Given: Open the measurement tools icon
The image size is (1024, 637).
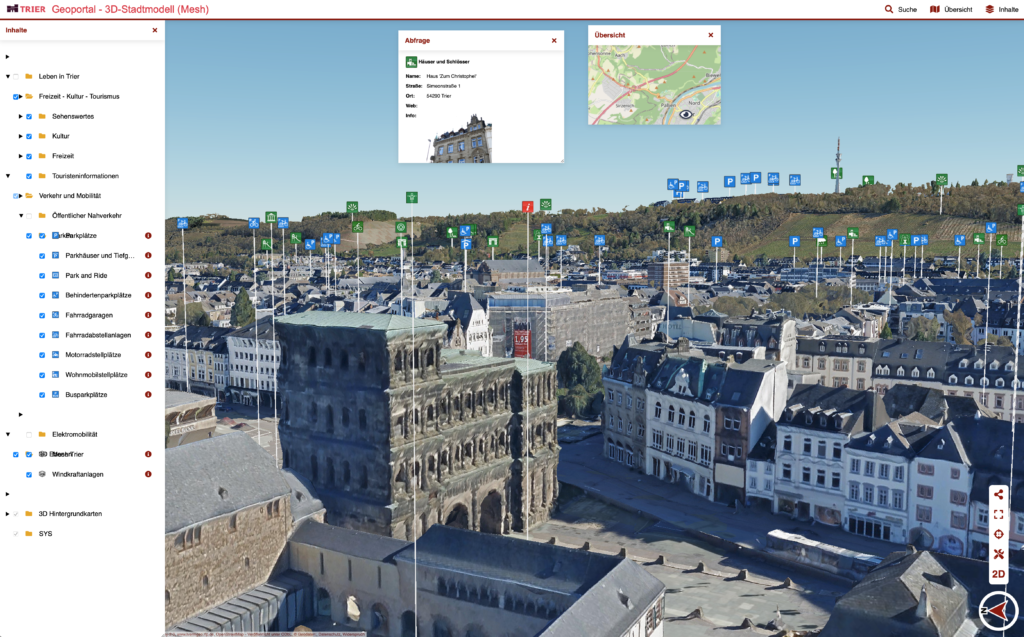Looking at the screenshot, I should 998,554.
